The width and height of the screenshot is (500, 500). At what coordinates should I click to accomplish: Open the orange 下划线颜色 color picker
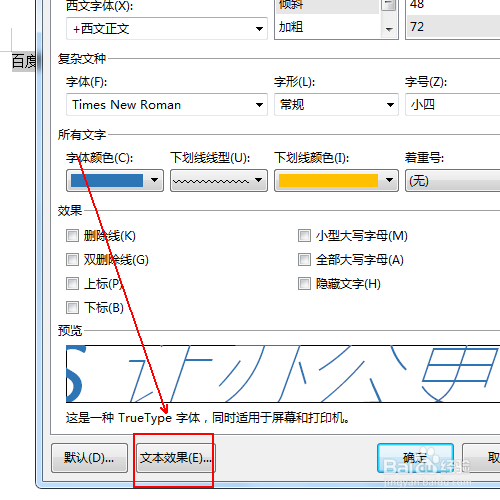pos(336,180)
